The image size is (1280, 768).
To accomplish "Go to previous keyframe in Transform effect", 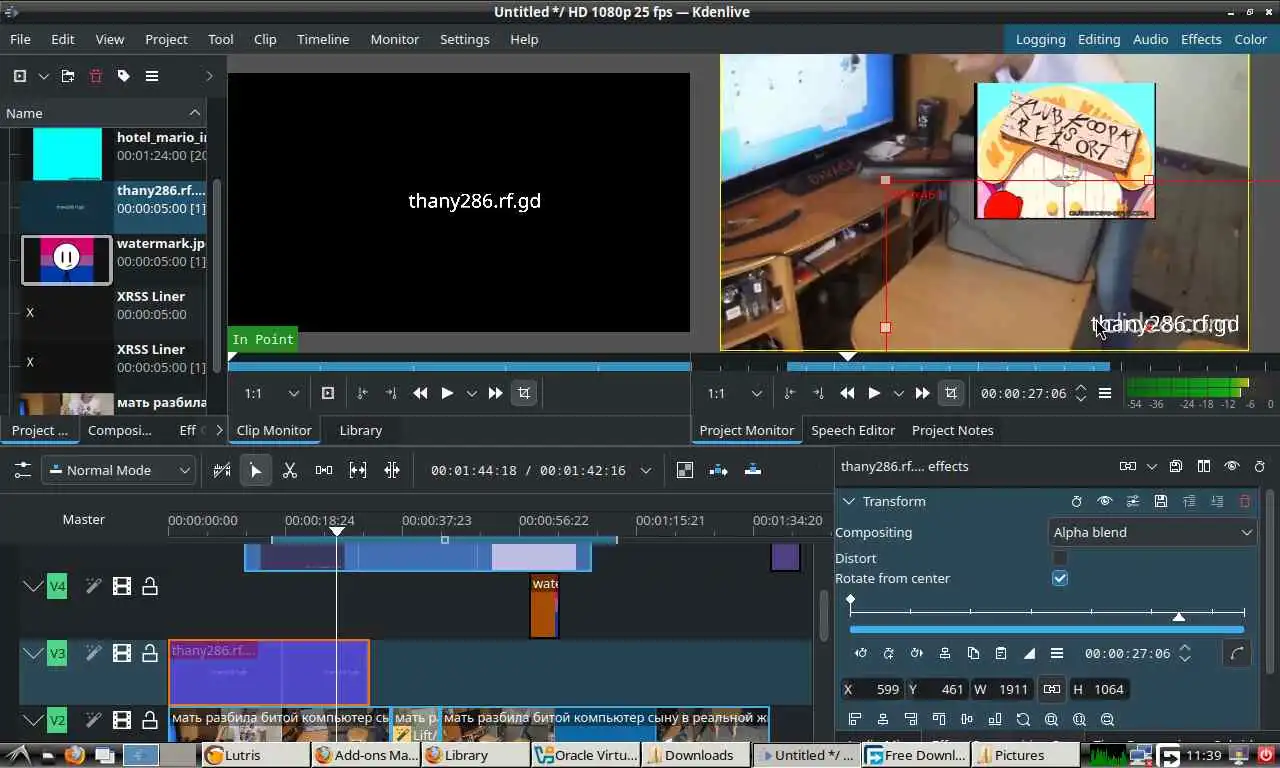I will [861, 653].
